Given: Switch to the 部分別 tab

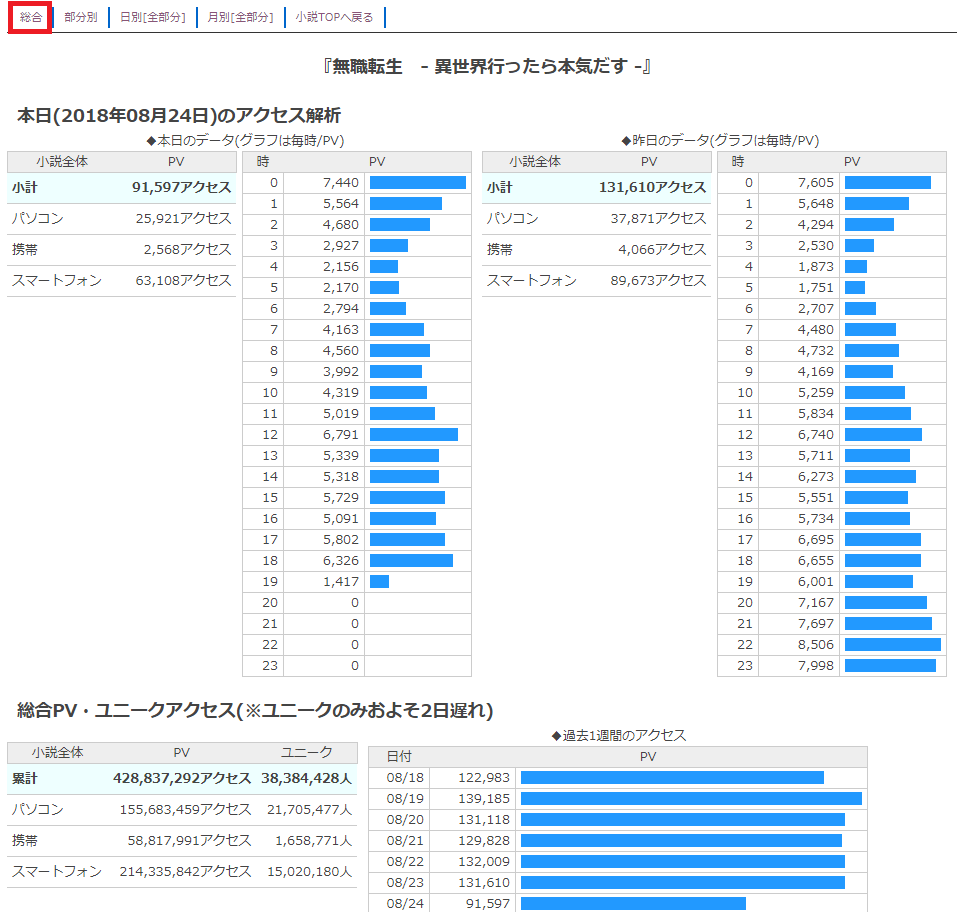Looking at the screenshot, I should coord(81,18).
